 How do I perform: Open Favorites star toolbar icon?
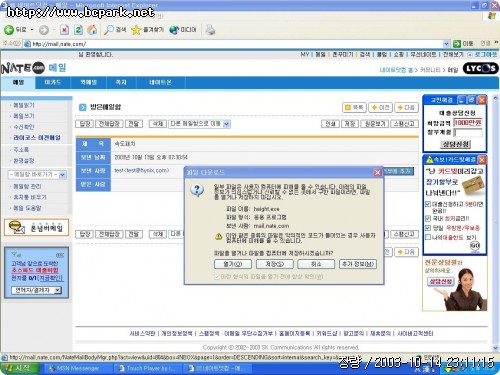point(136,30)
